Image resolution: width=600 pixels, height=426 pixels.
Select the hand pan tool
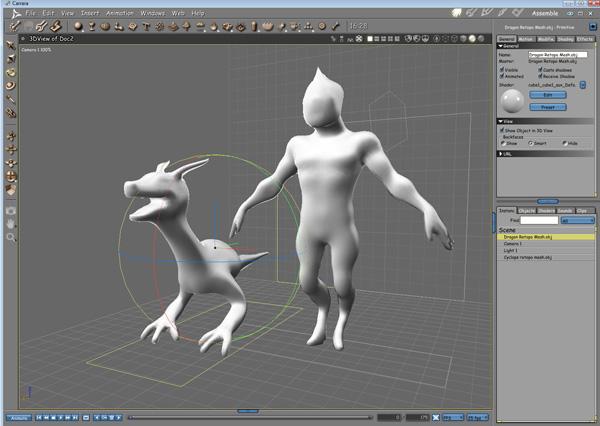(11, 224)
